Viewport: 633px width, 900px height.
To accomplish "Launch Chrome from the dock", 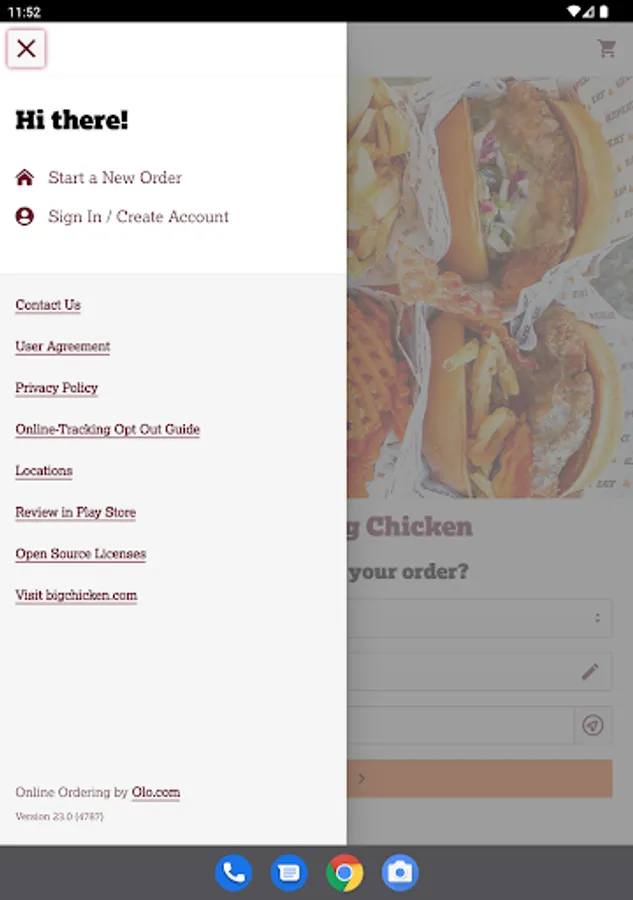I will tap(344, 873).
